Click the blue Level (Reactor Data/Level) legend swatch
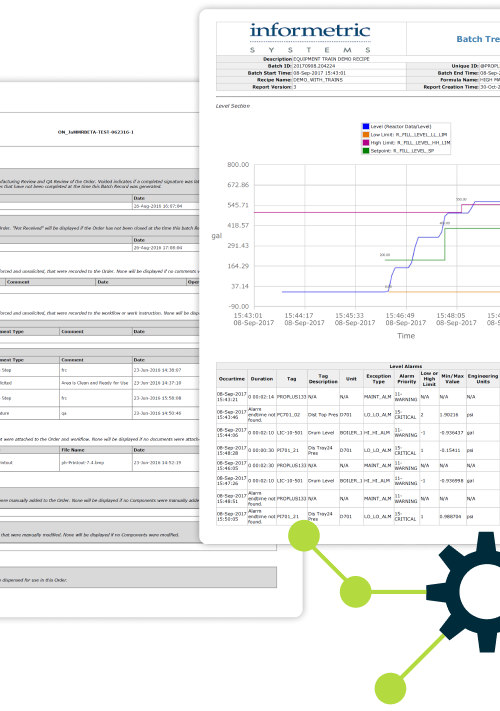The height and width of the screenshot is (711, 500). tap(366, 126)
